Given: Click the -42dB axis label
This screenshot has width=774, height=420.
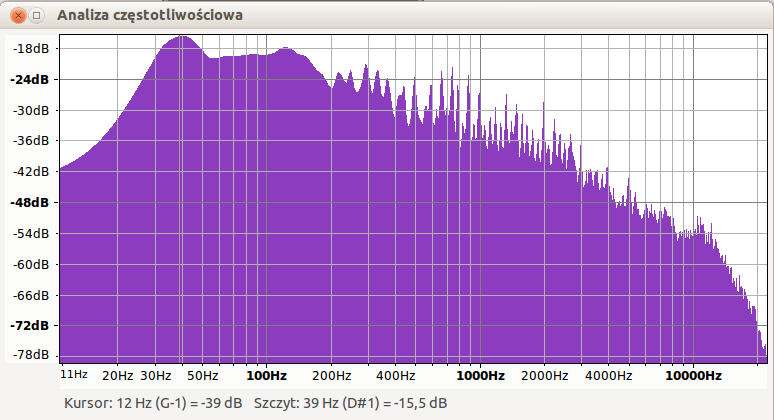Looking at the screenshot, I should (x=31, y=172).
